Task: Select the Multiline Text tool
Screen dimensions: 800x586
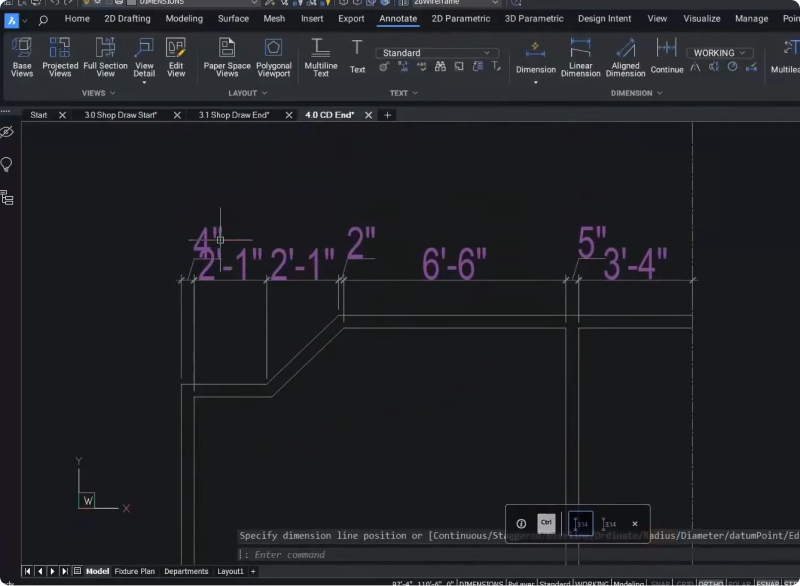Action: pos(320,57)
